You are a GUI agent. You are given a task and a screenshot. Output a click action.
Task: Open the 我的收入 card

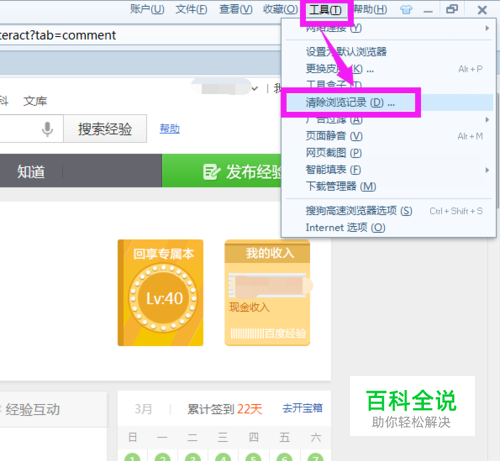coord(267,293)
